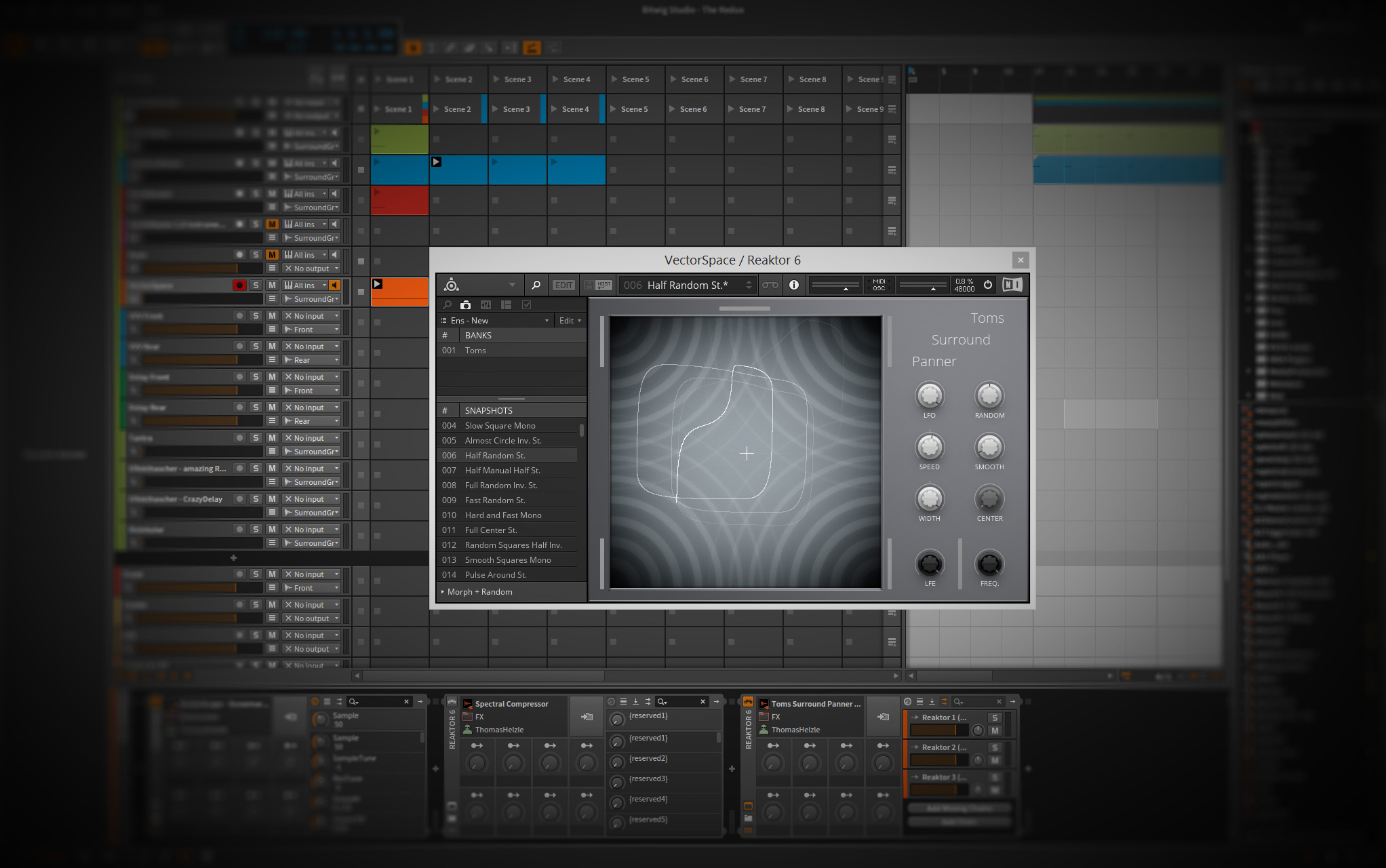Mute the Reaktor 1 chain
1386x868 pixels.
(995, 730)
